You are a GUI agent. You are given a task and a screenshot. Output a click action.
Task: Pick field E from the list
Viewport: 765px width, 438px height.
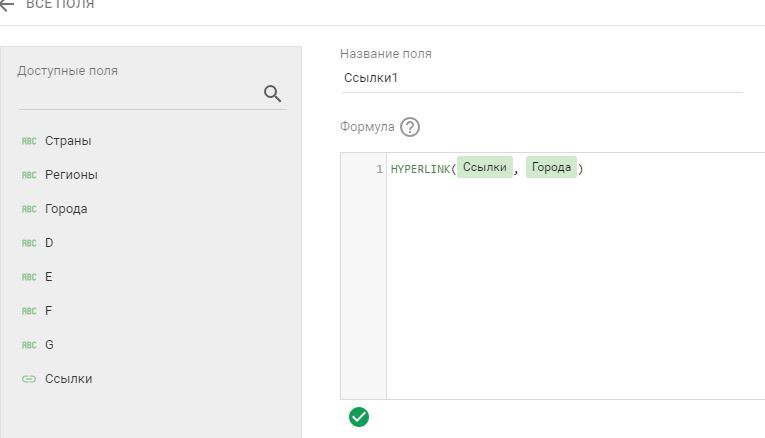click(x=49, y=277)
